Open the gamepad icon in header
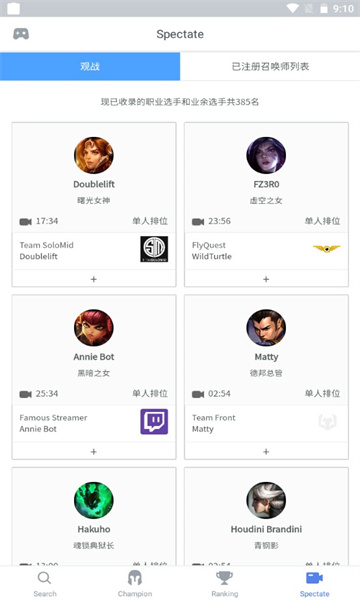The width and height of the screenshot is (360, 600). pos(21,34)
